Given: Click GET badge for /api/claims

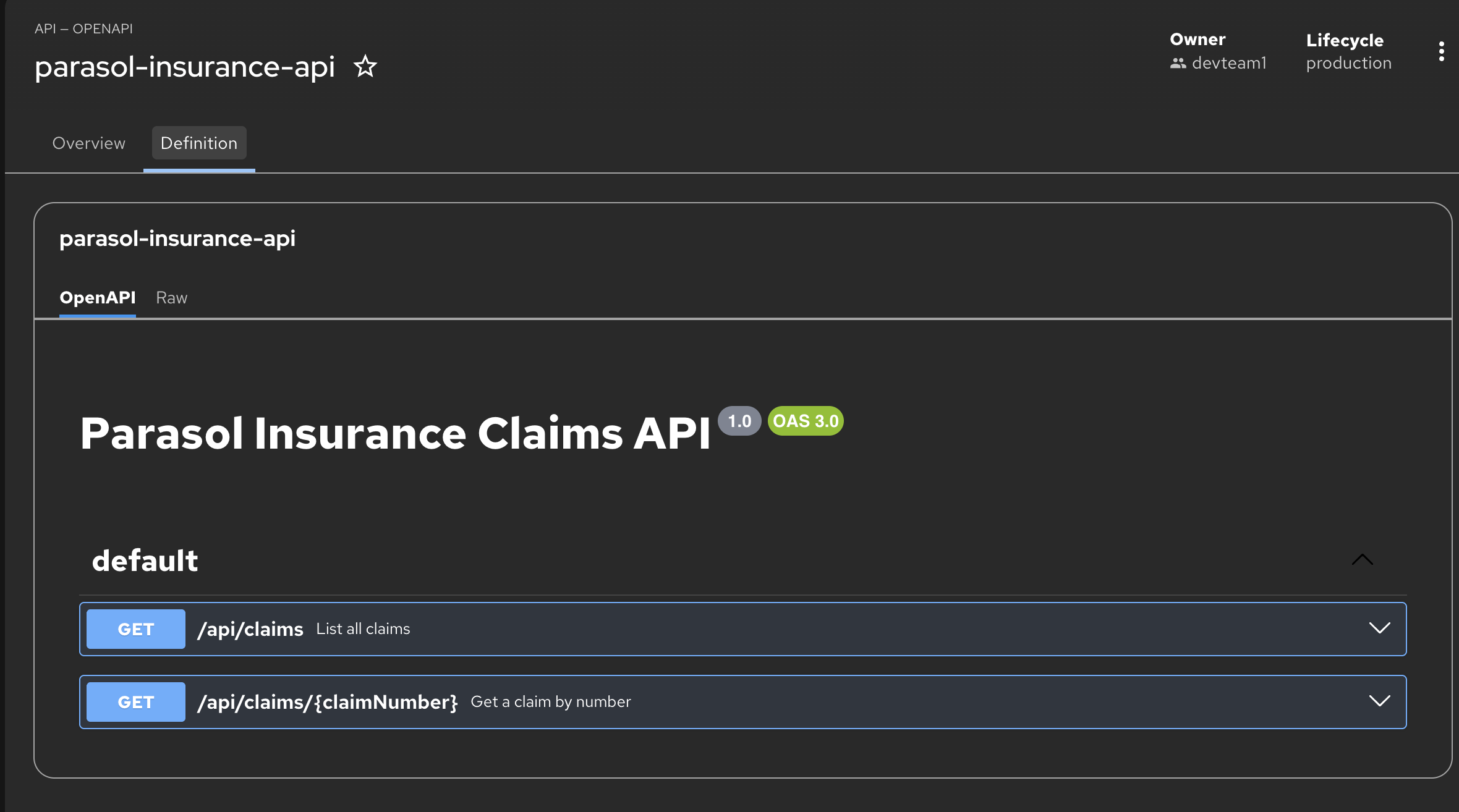Looking at the screenshot, I should (x=135, y=629).
